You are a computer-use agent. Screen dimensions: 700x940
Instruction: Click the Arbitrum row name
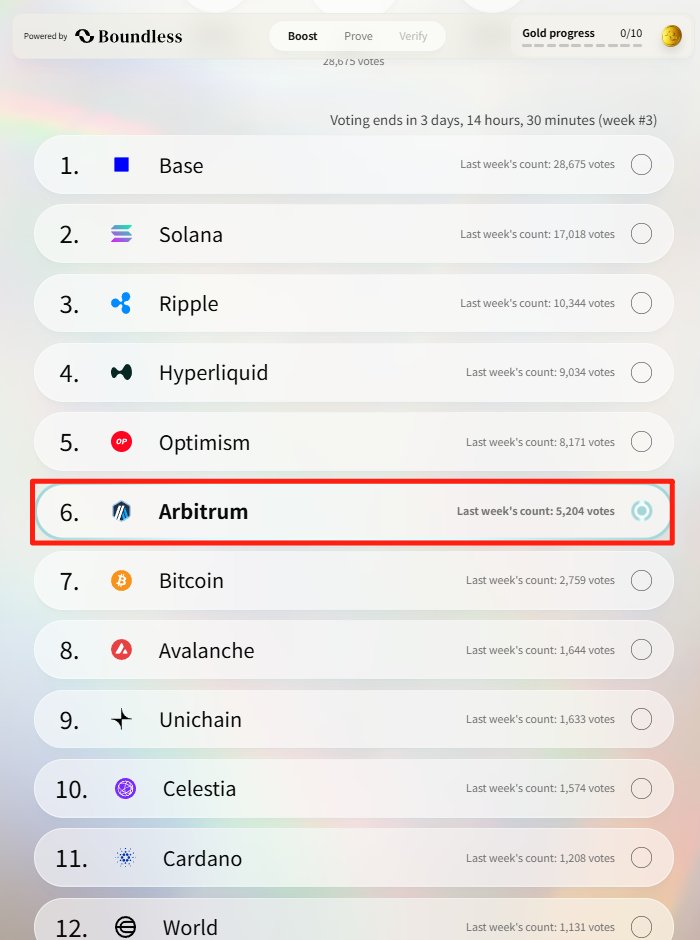(203, 511)
